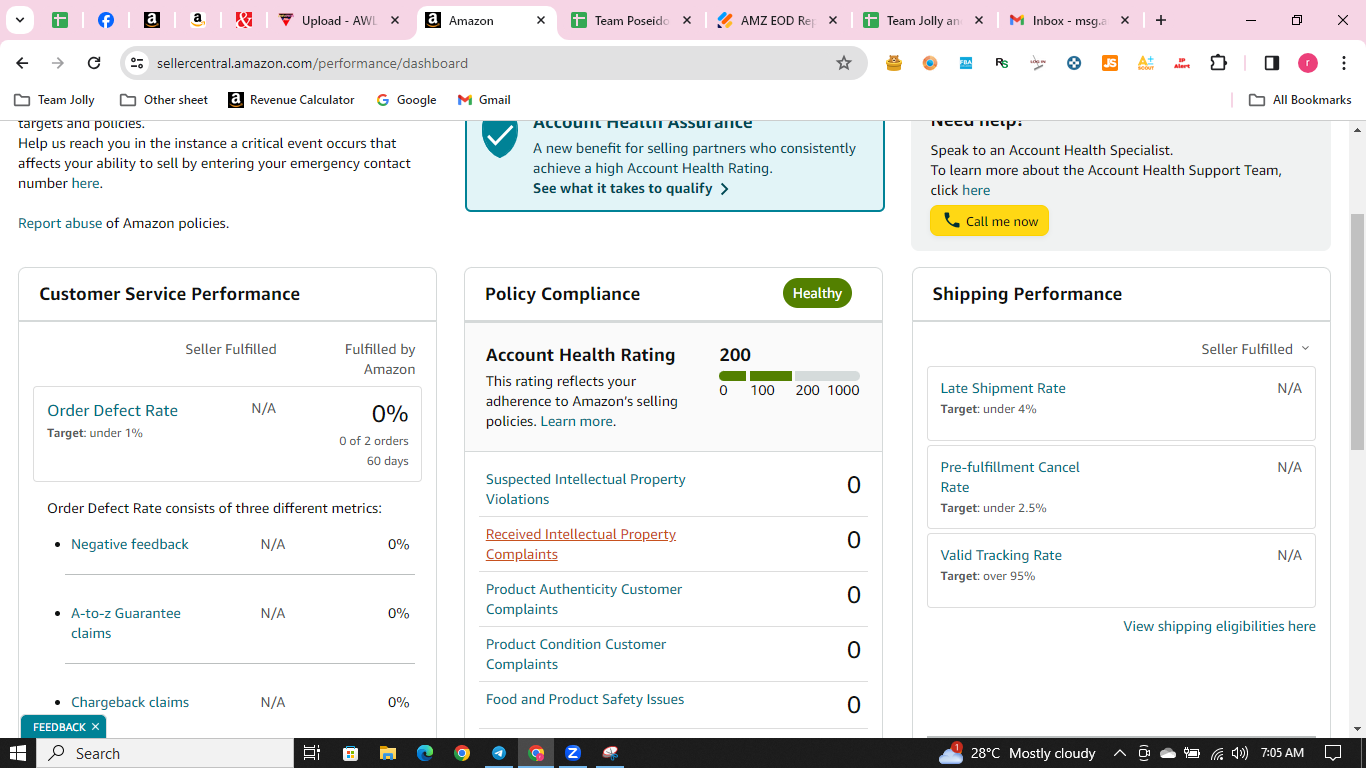The width and height of the screenshot is (1366, 768).
Task: Open the Chrome three-dot menu
Action: (1344, 63)
